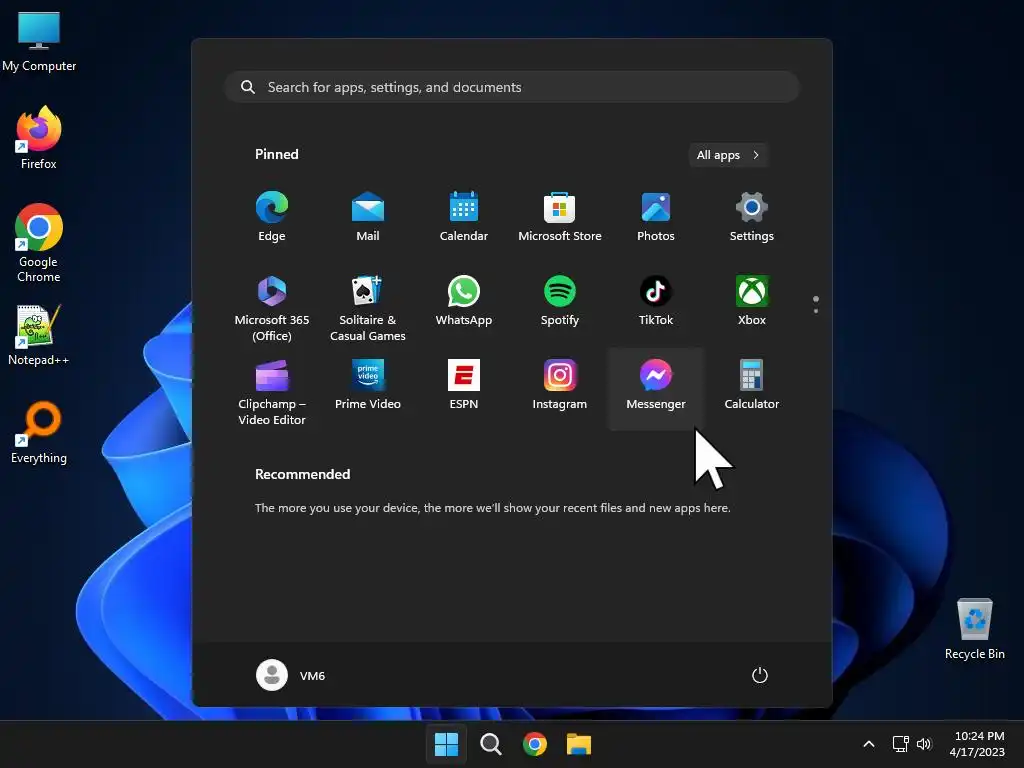Launch Solitaire & Casual Games
This screenshot has height=768, width=1024.
coord(368,307)
